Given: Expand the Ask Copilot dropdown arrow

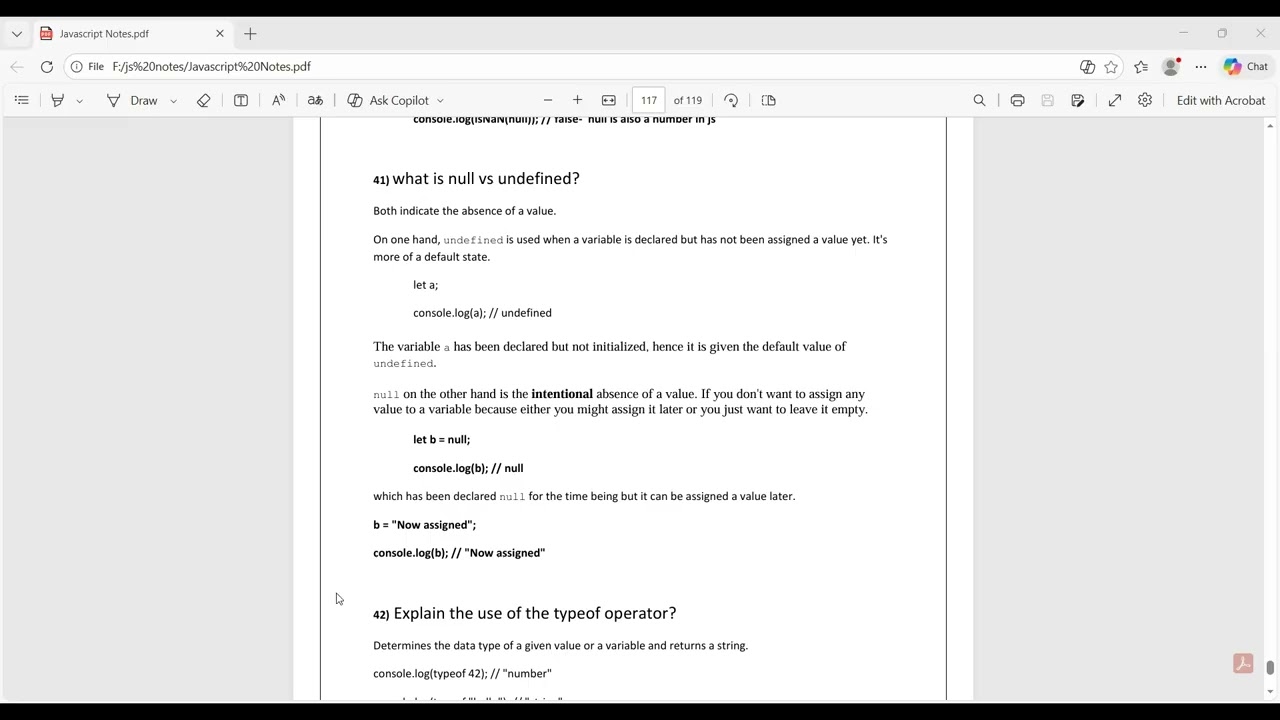Looking at the screenshot, I should point(440,101).
